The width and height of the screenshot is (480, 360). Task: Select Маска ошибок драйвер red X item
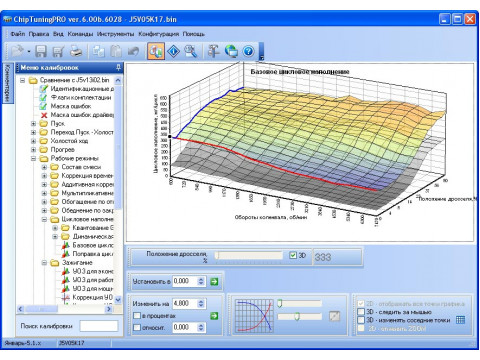pyautogui.click(x=77, y=115)
